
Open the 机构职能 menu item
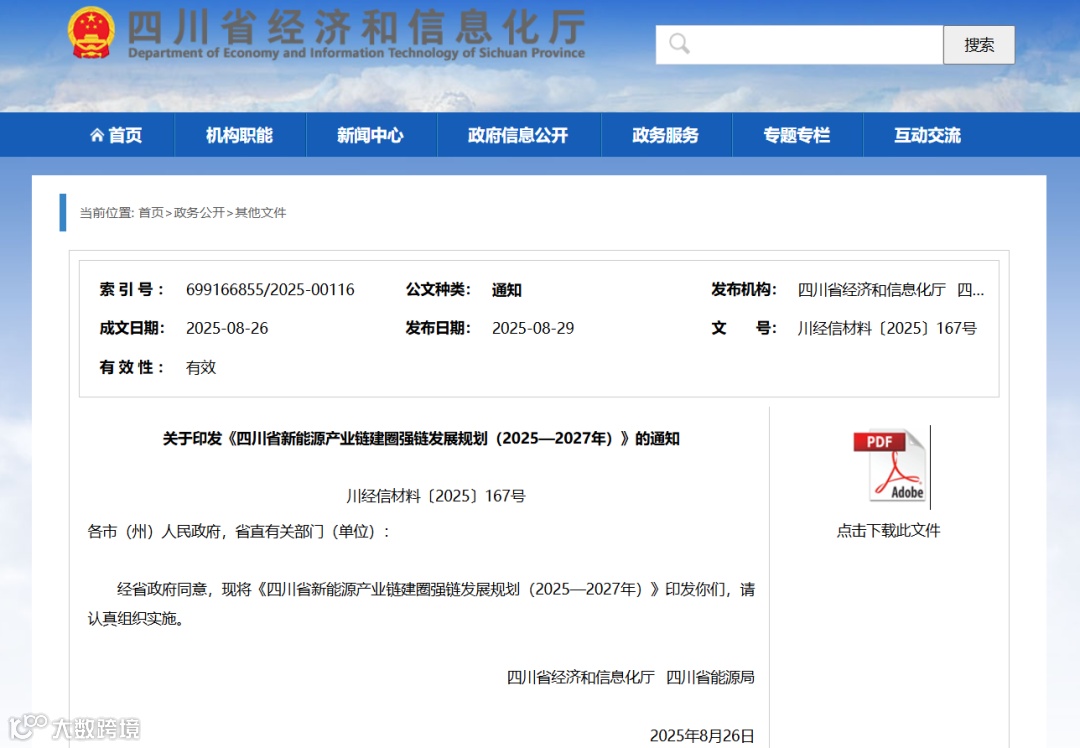(240, 135)
